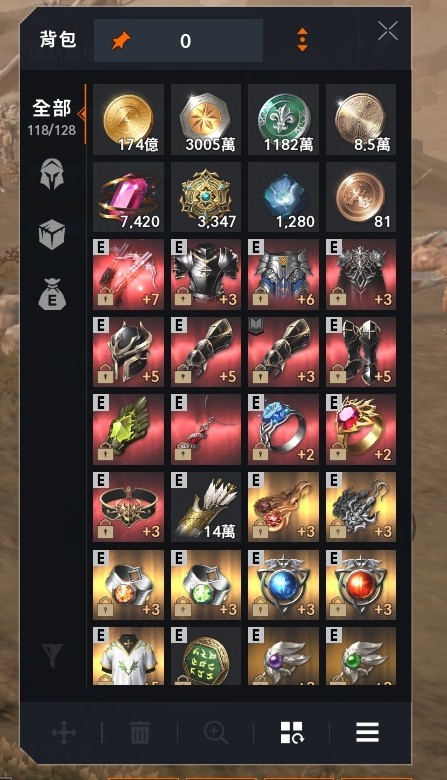447x780 pixels.
Task: Click the trash delete items icon
Action: tap(140, 732)
